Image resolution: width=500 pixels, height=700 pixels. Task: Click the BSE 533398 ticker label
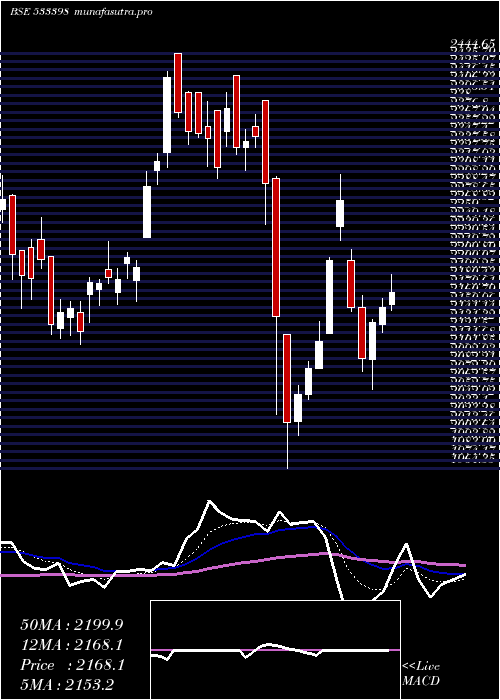coord(39,12)
